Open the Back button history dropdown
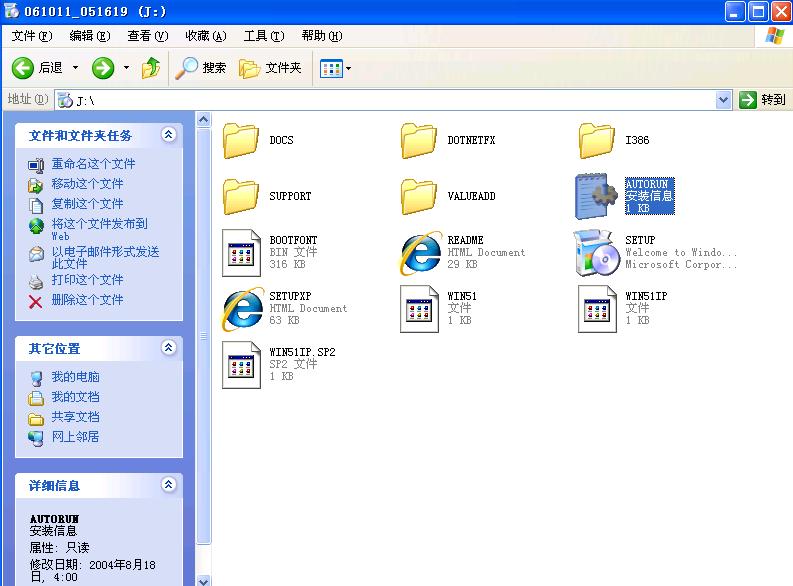Image resolution: width=793 pixels, height=586 pixels. pyautogui.click(x=75, y=68)
